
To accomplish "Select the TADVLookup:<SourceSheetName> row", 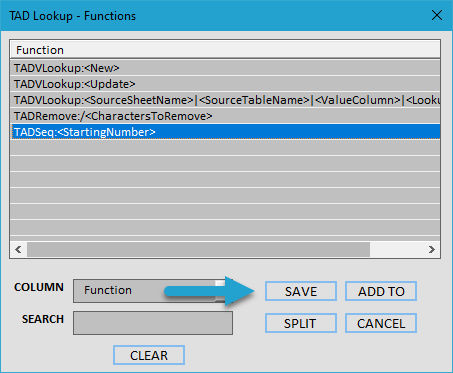I will tap(225, 100).
